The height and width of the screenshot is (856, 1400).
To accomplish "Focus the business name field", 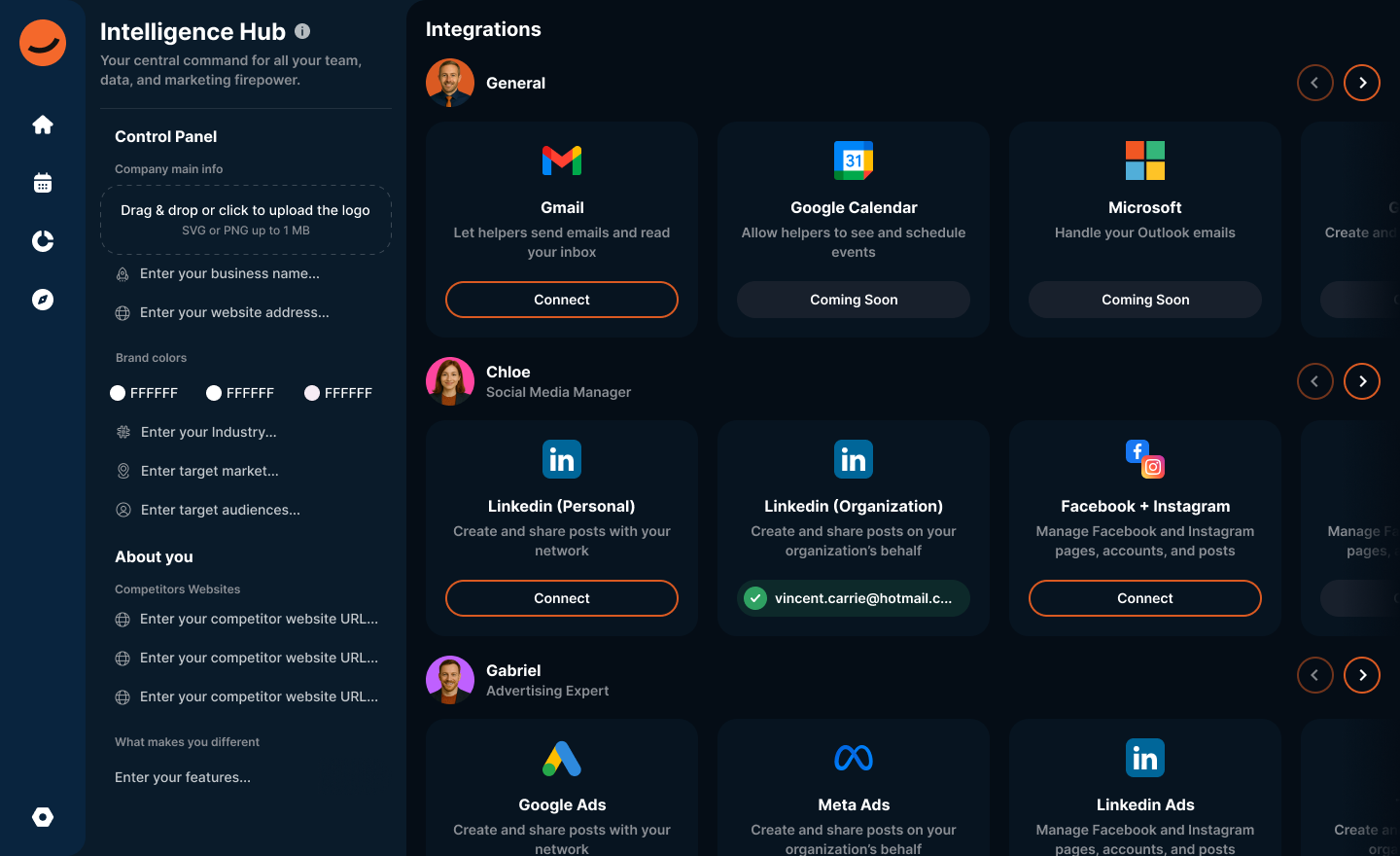I will (x=246, y=273).
